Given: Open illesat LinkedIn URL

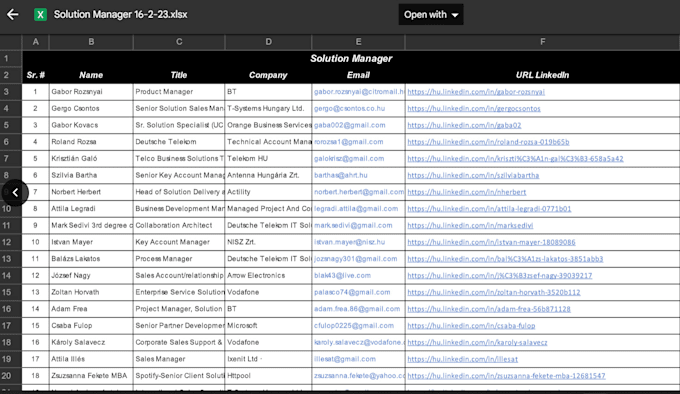Looking at the screenshot, I should coord(462,359).
